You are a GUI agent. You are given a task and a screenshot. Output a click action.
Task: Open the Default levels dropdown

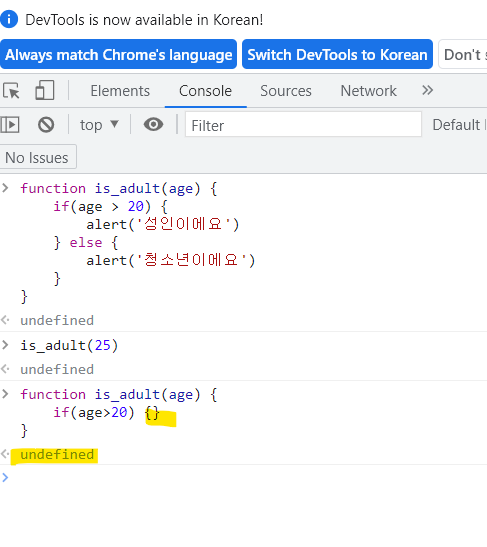tap(459, 125)
